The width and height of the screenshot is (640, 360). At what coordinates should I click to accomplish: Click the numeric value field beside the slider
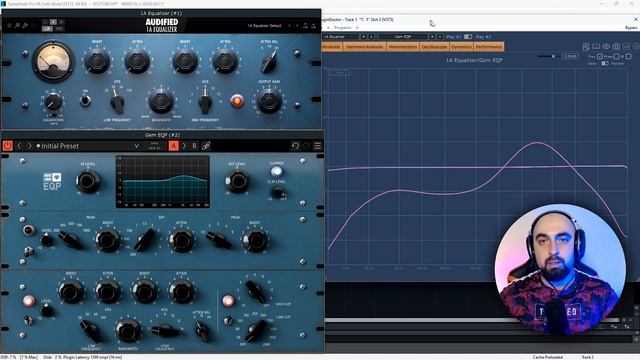(x=570, y=56)
